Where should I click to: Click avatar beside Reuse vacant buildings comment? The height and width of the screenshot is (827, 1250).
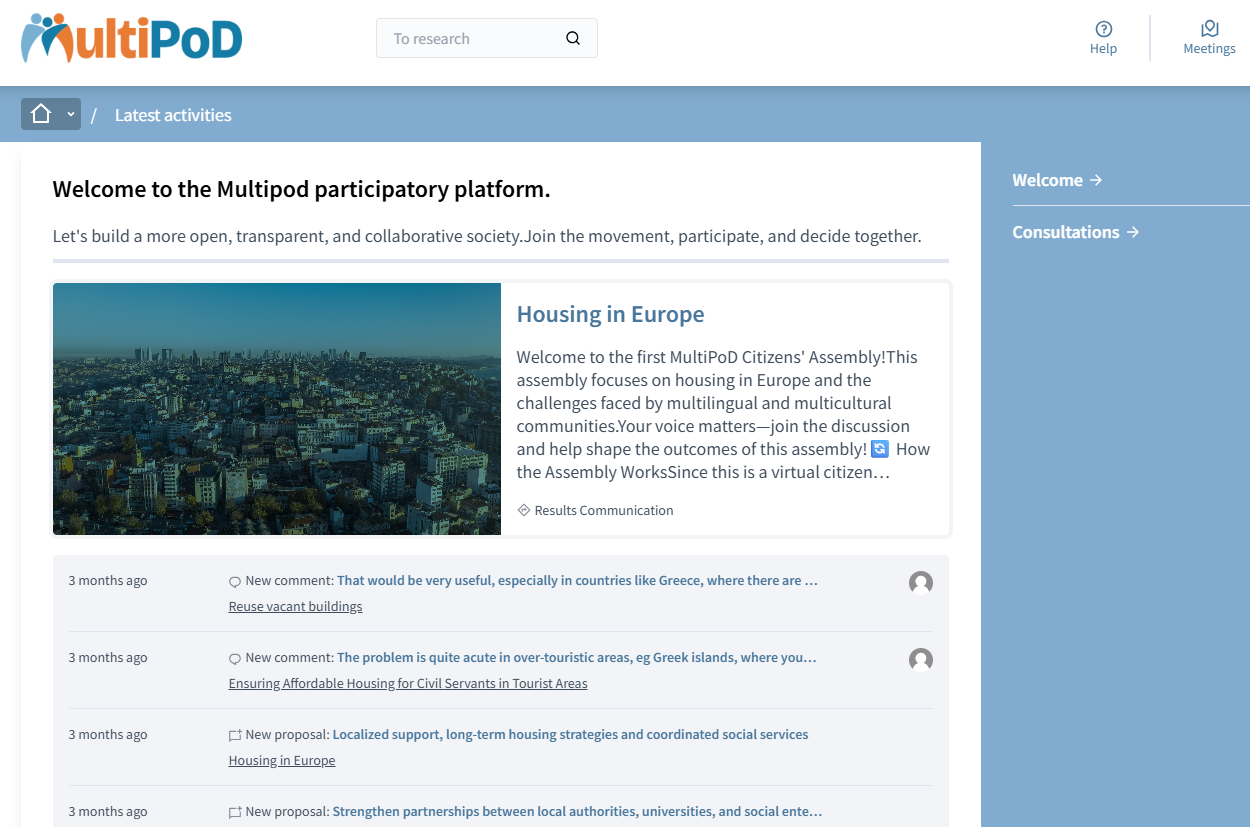pyautogui.click(x=920, y=583)
